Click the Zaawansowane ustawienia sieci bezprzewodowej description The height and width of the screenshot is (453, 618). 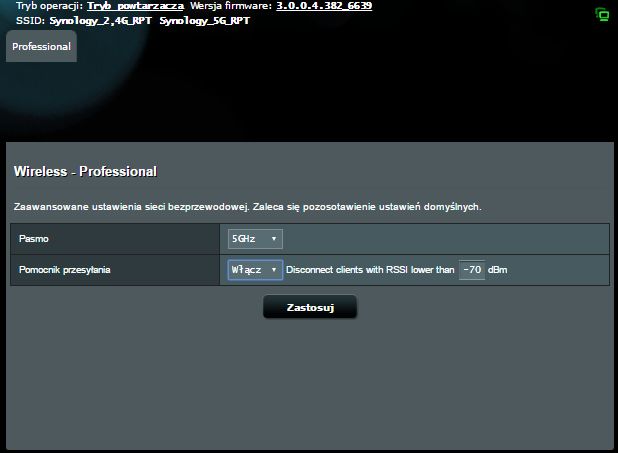click(248, 207)
